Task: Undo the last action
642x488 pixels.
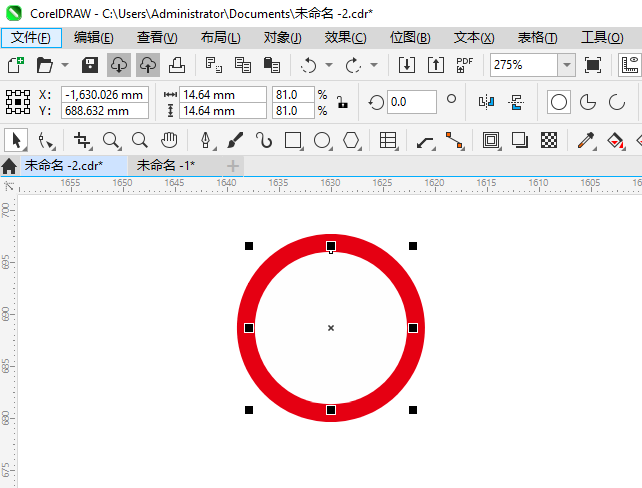Action: (x=308, y=65)
